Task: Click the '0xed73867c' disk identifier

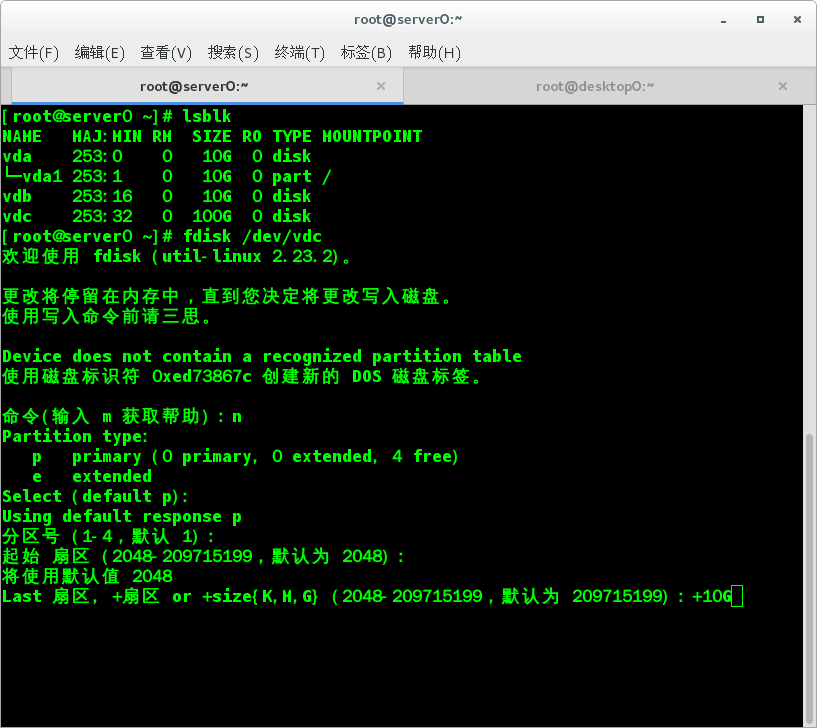Action: tap(202, 376)
